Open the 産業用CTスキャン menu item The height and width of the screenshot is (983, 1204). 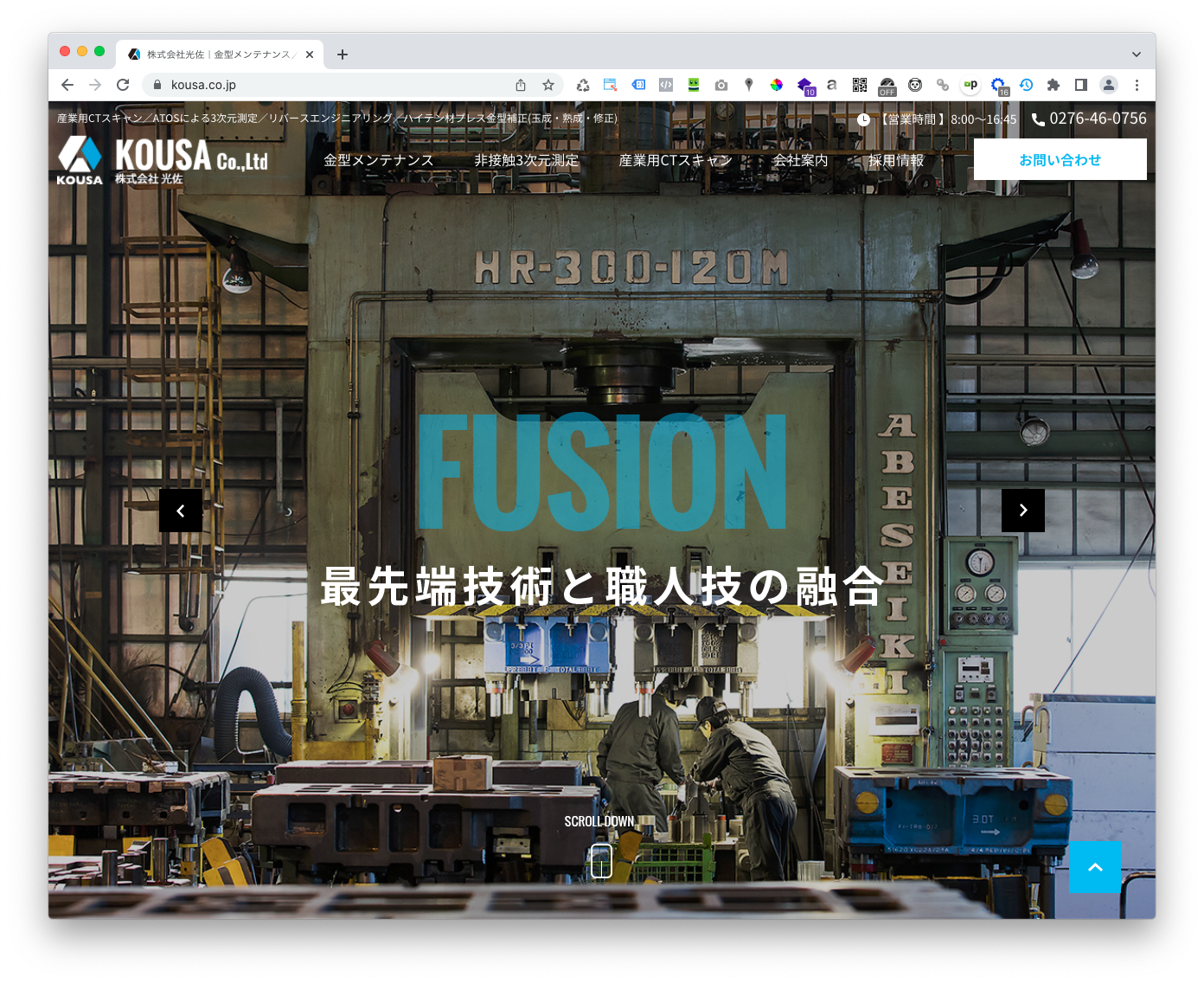coord(675,160)
